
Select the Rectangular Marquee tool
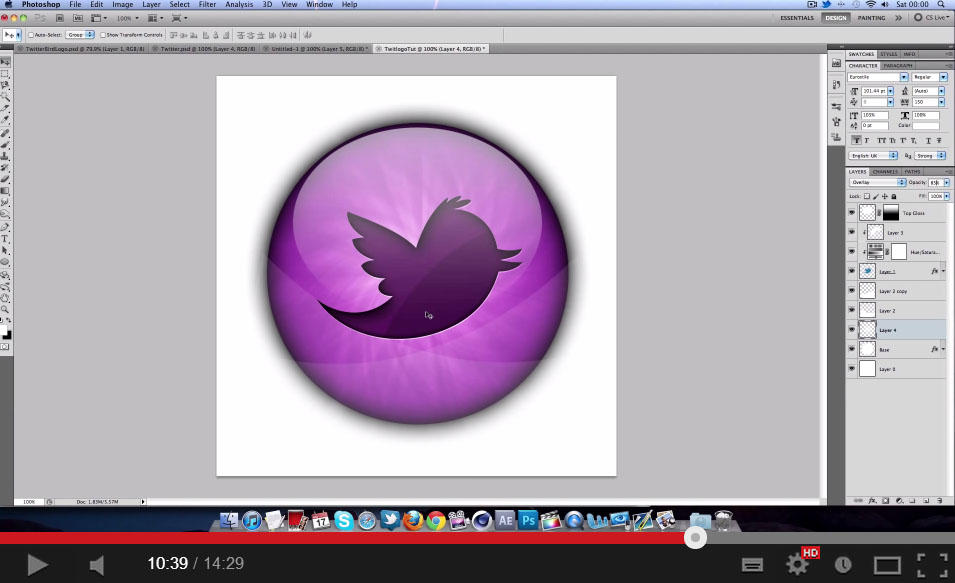pos(5,74)
